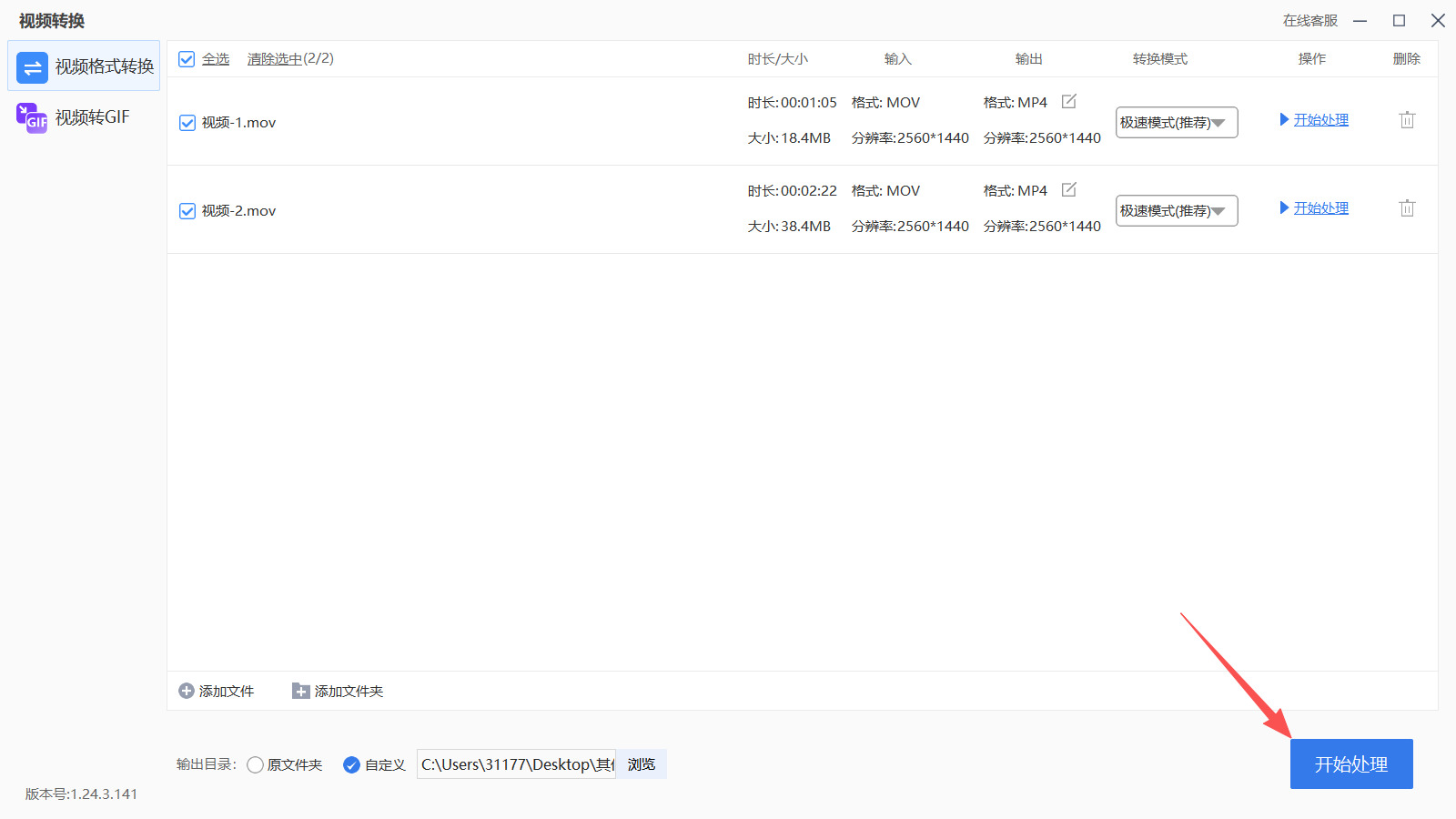Image resolution: width=1456 pixels, height=819 pixels.
Task: Uncheck the 视频-1.mov checkbox
Action: pyautogui.click(x=187, y=123)
